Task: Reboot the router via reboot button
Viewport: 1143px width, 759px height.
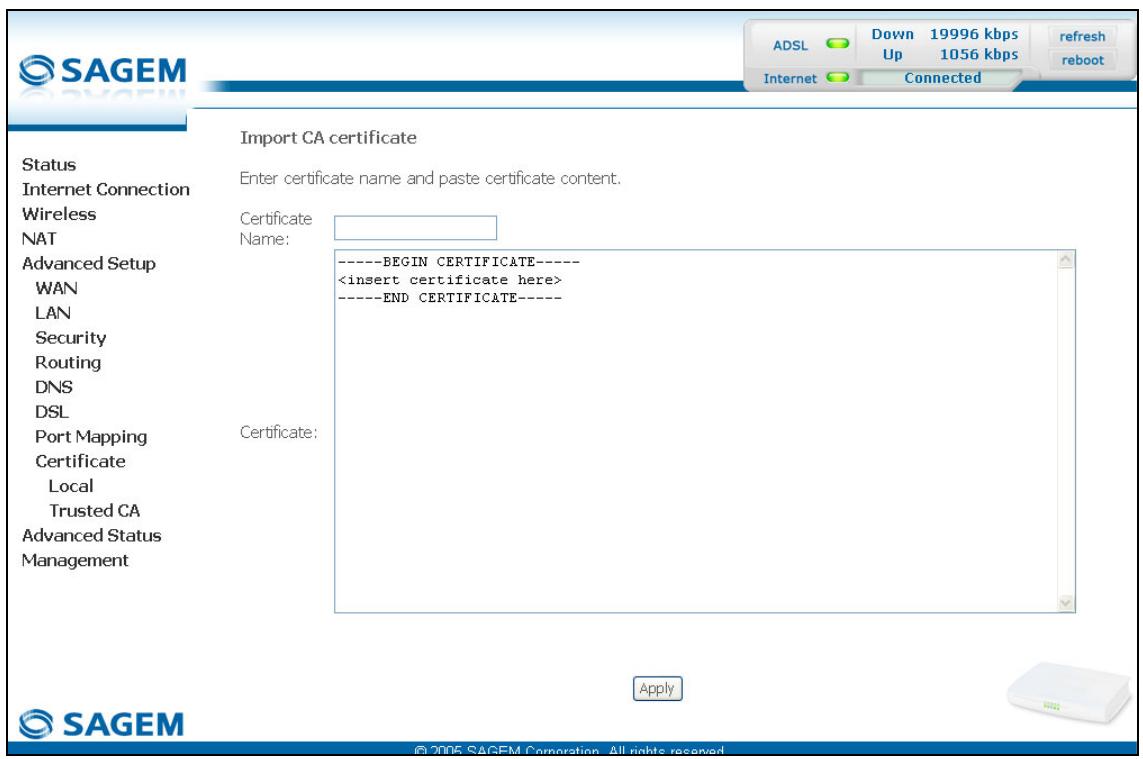Action: (1082, 60)
